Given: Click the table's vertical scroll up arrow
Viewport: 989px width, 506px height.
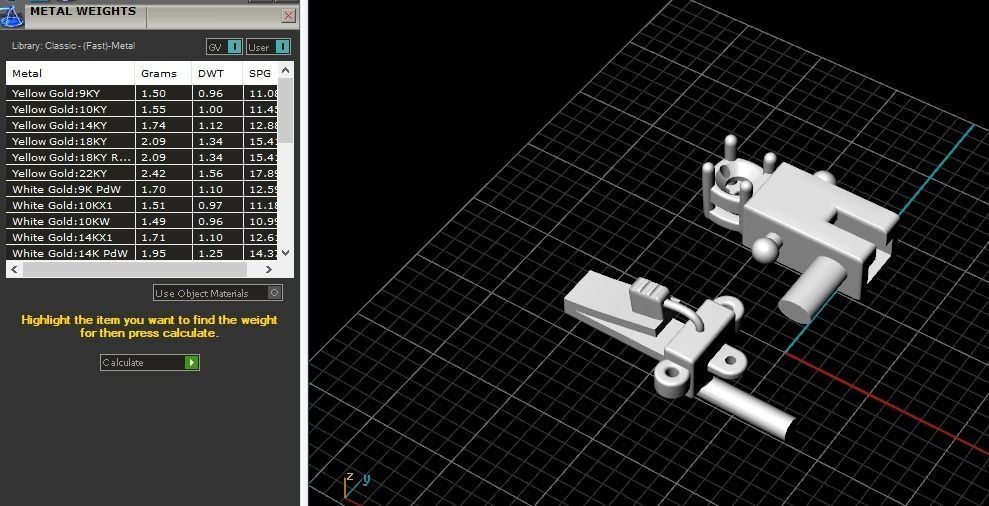Looking at the screenshot, I should click(285, 70).
